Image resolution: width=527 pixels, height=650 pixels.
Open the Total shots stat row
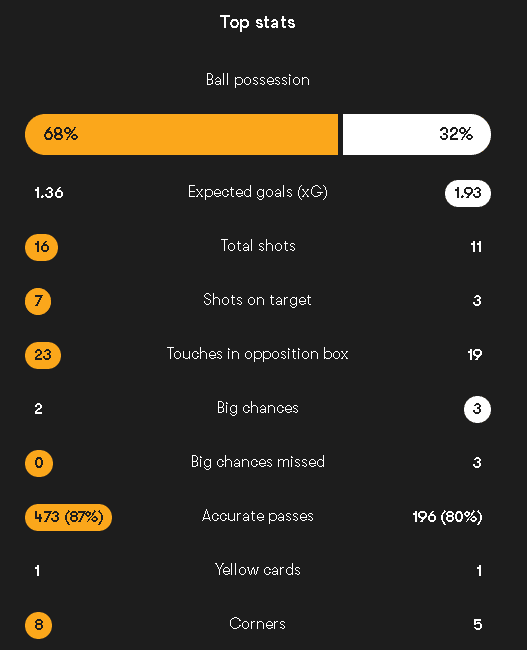(x=257, y=247)
